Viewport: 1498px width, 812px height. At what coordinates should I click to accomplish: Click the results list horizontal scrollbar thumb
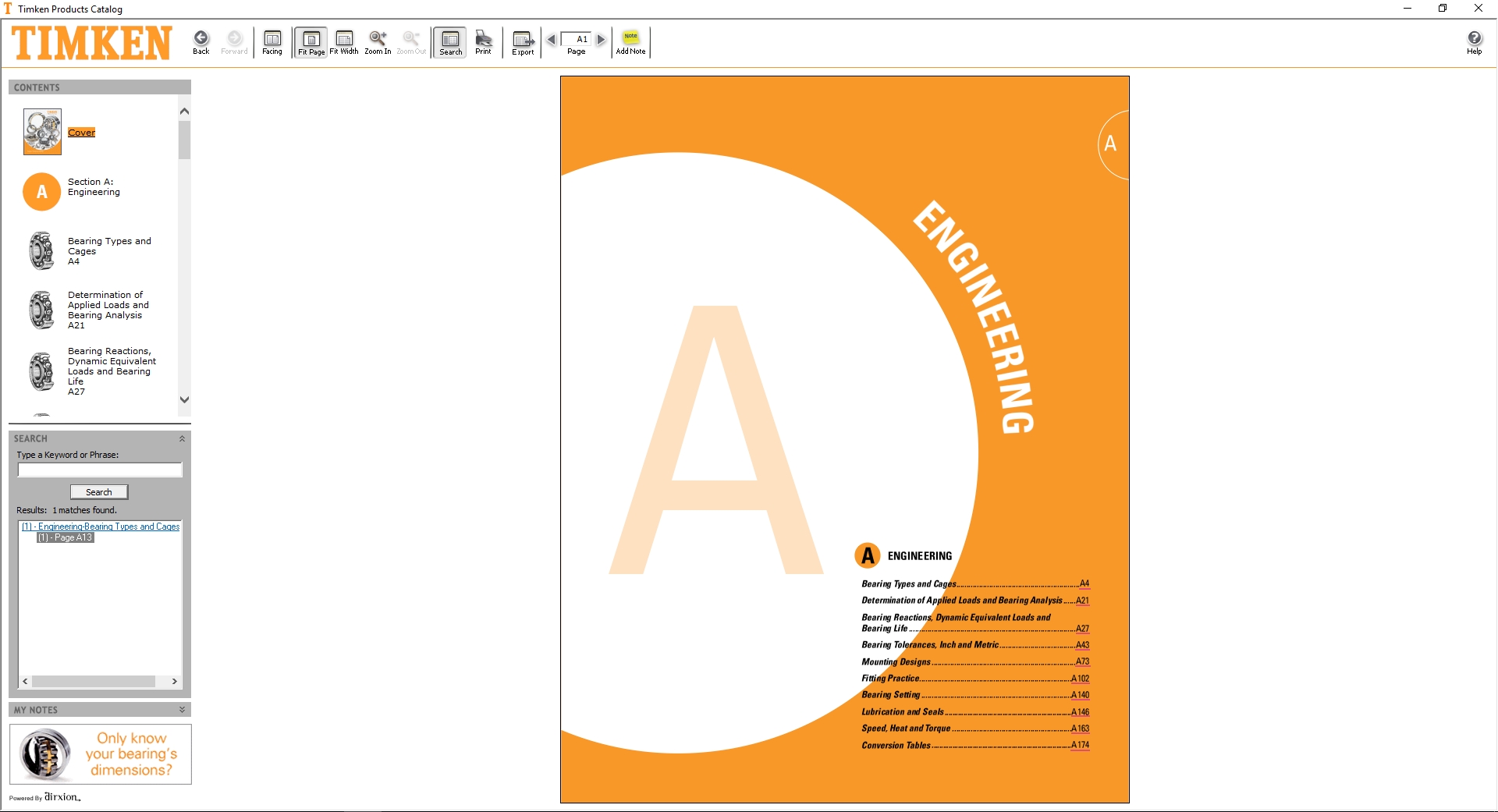click(x=93, y=682)
